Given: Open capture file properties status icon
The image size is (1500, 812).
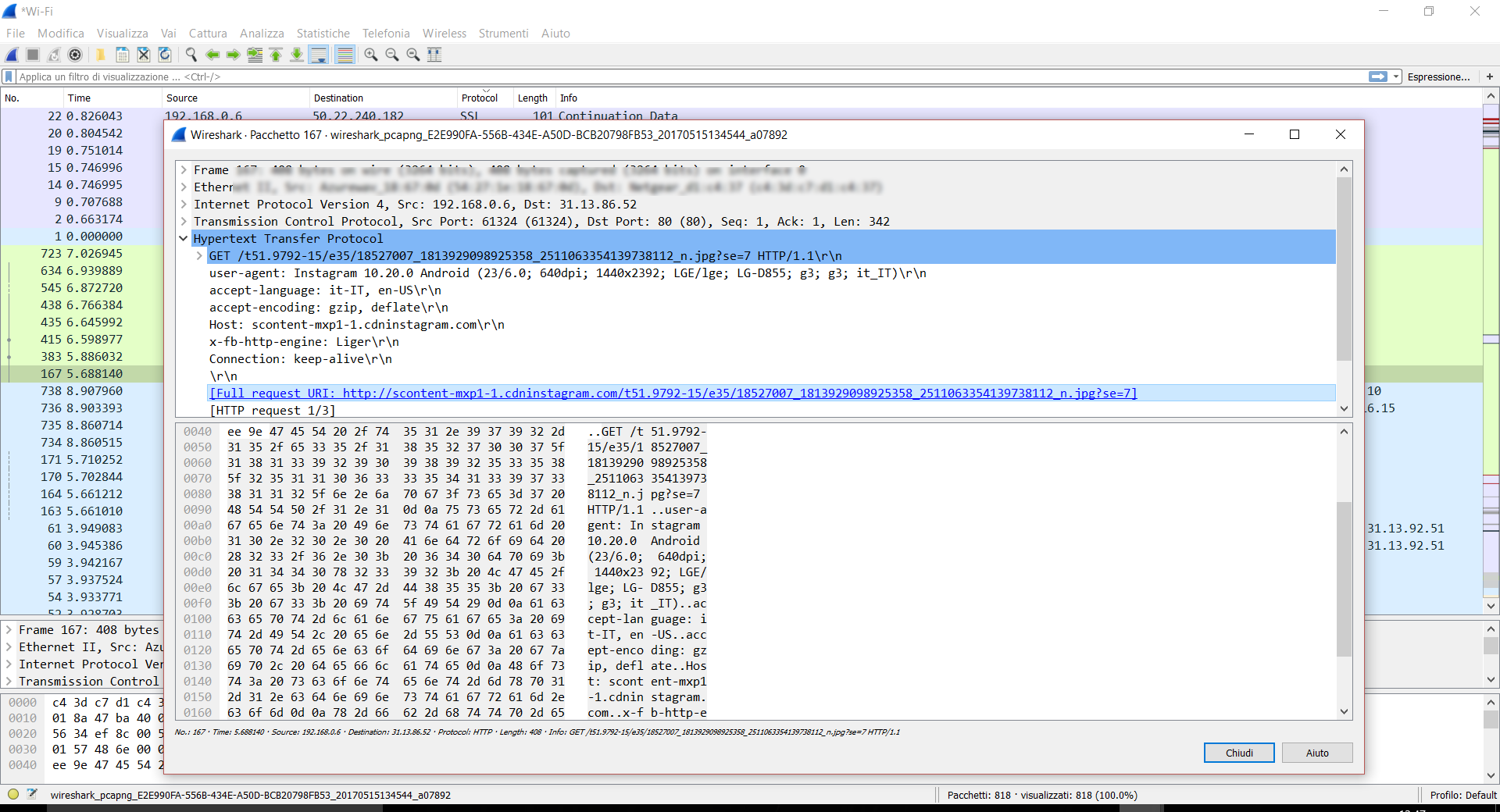Looking at the screenshot, I should [32, 795].
